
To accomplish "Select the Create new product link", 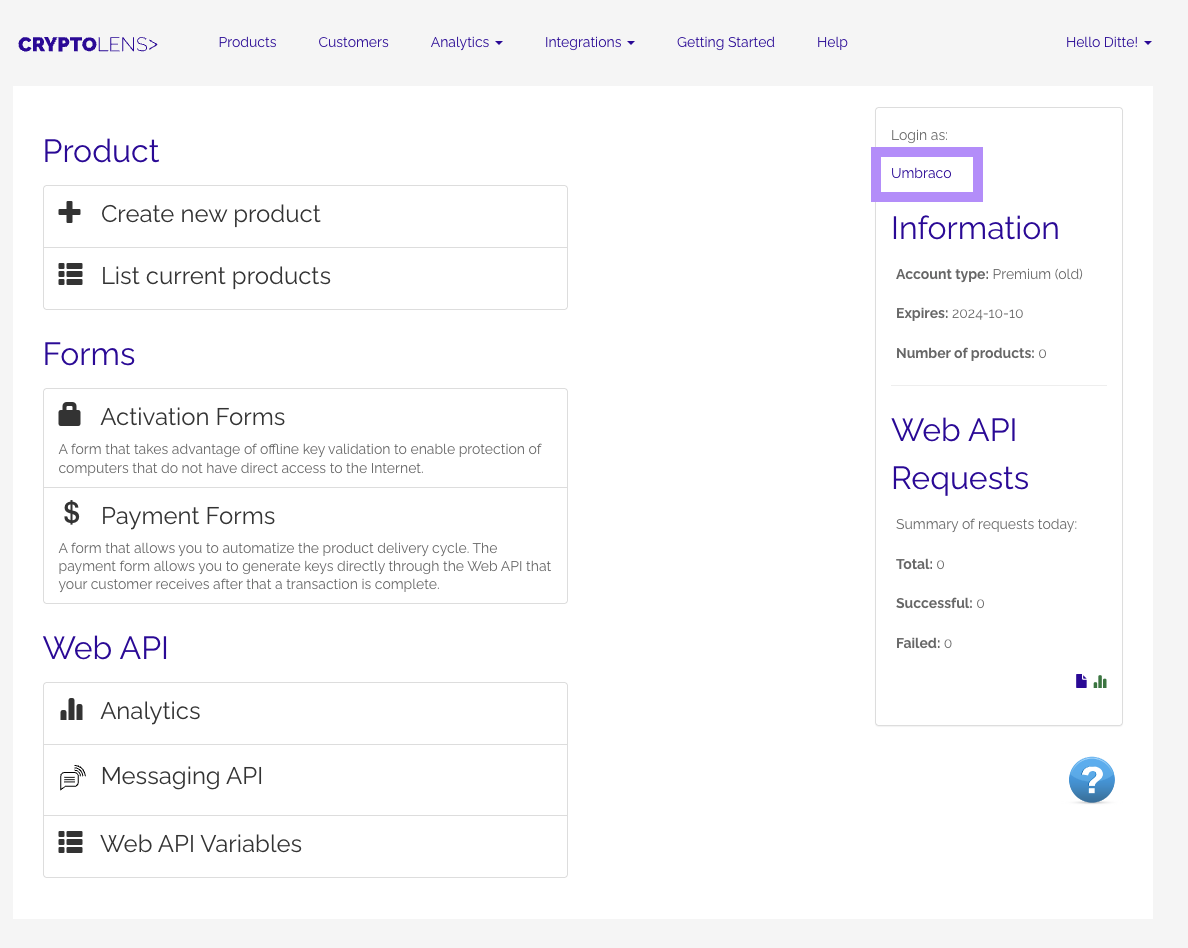I will coord(210,214).
